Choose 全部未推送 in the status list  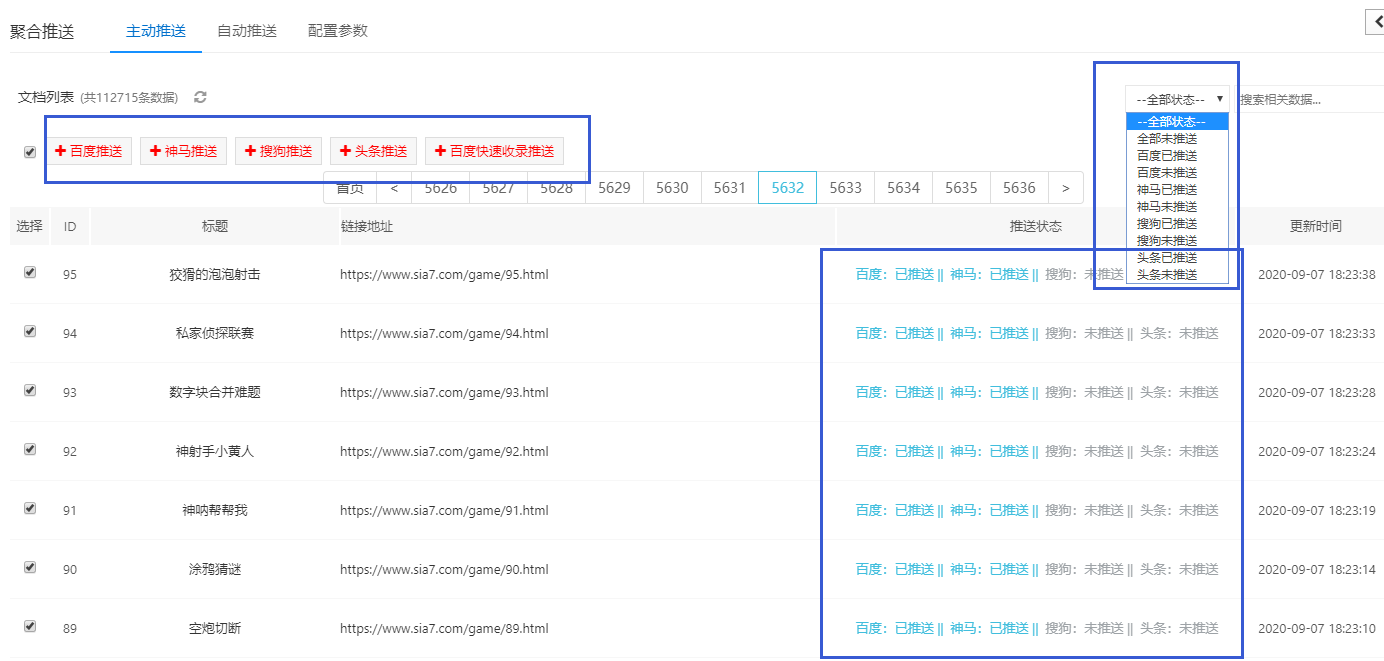1177,138
